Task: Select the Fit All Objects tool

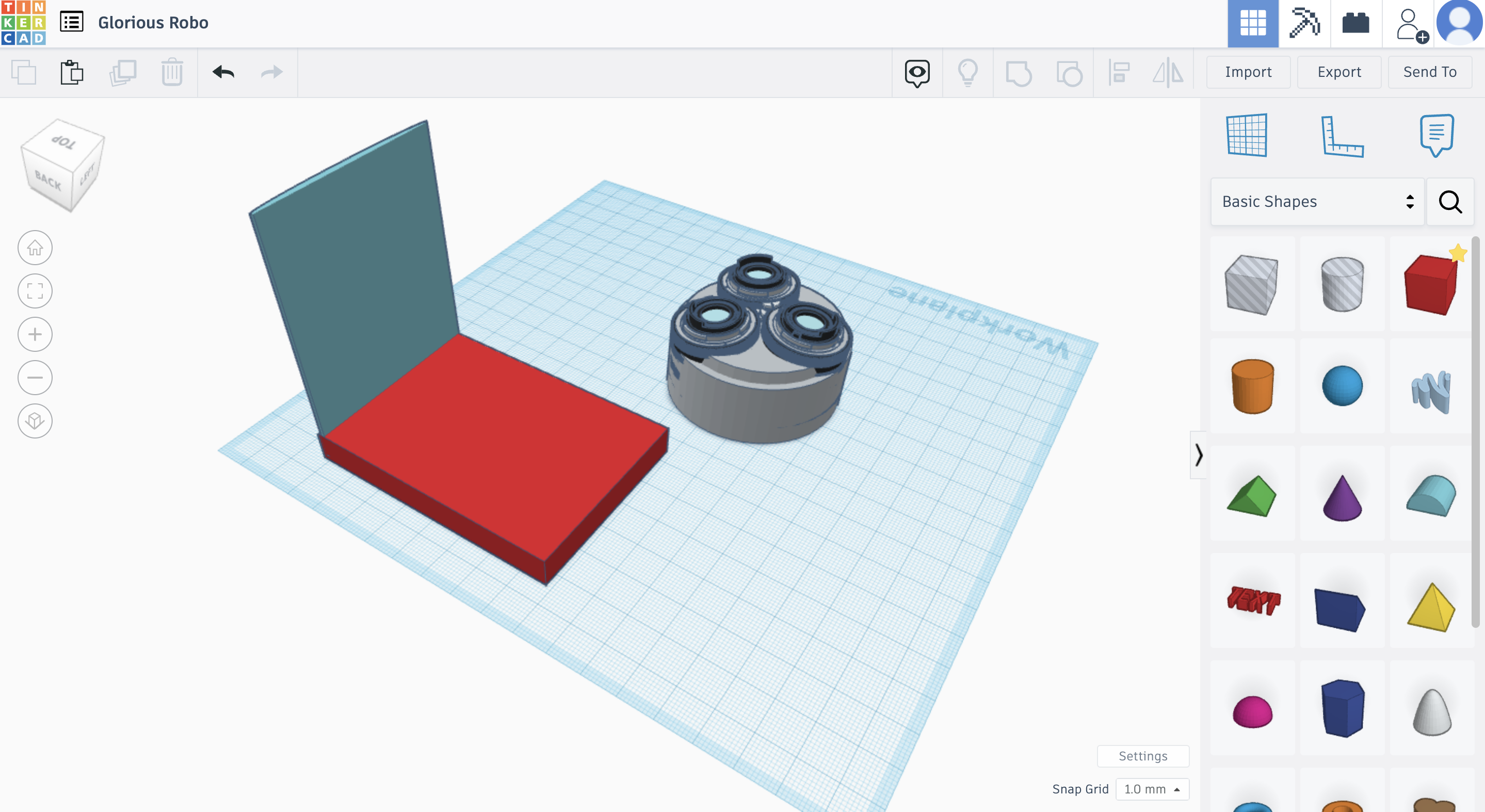Action: coord(35,290)
